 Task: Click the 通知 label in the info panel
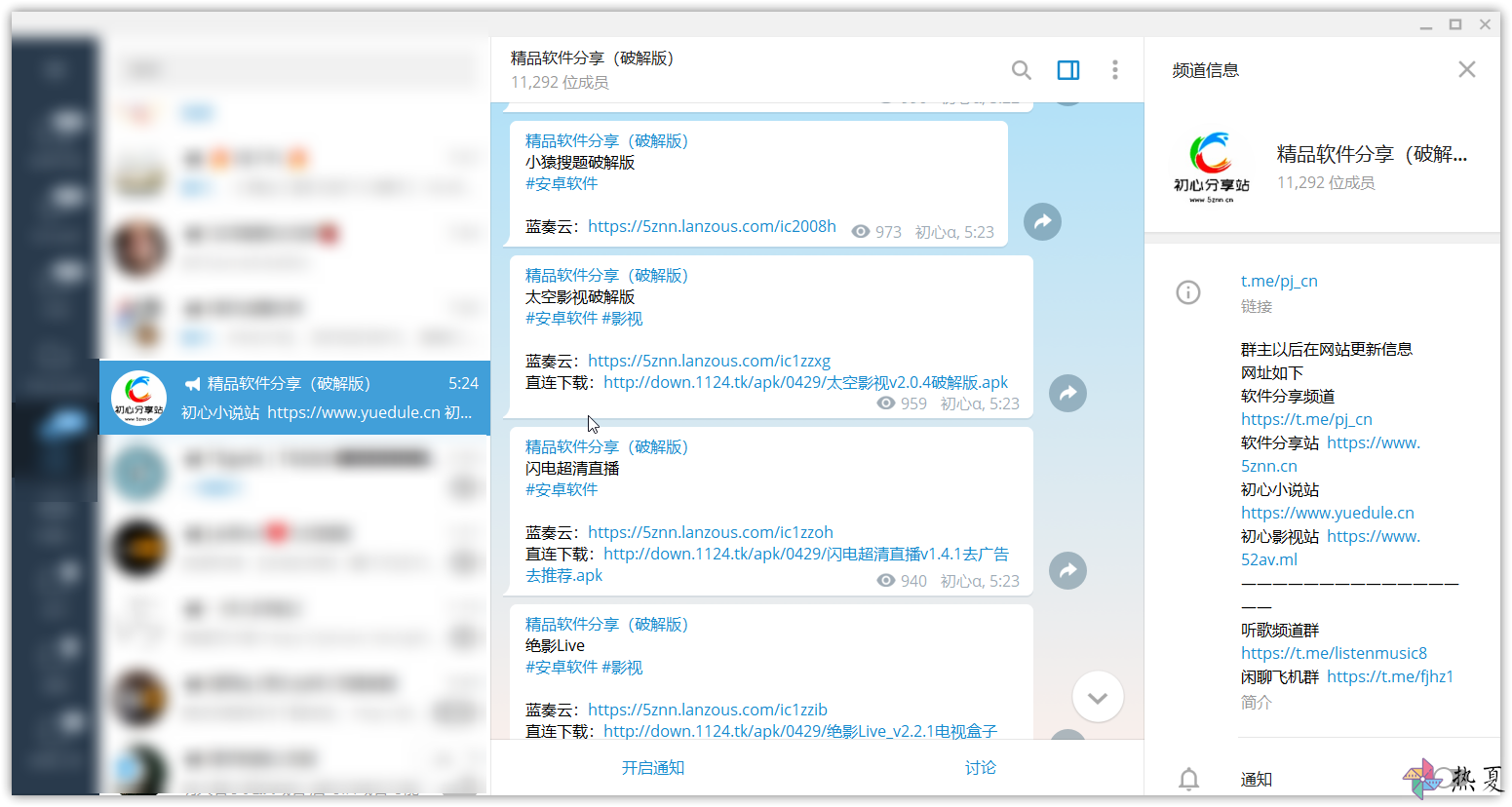tap(1257, 780)
